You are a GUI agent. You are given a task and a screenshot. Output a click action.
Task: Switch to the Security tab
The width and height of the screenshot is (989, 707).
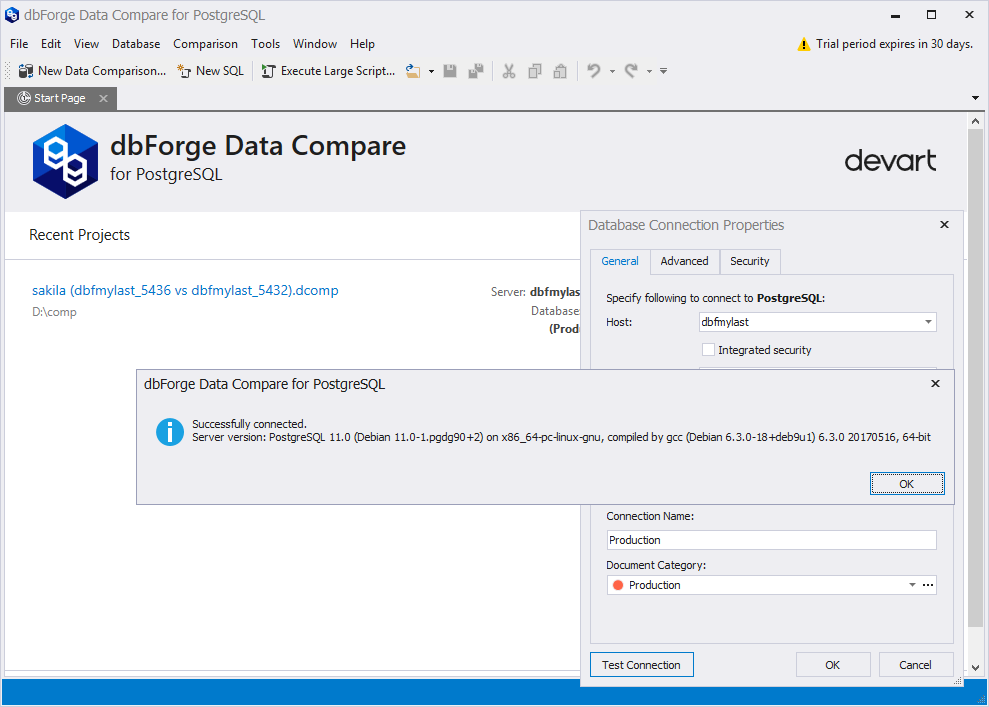(749, 261)
